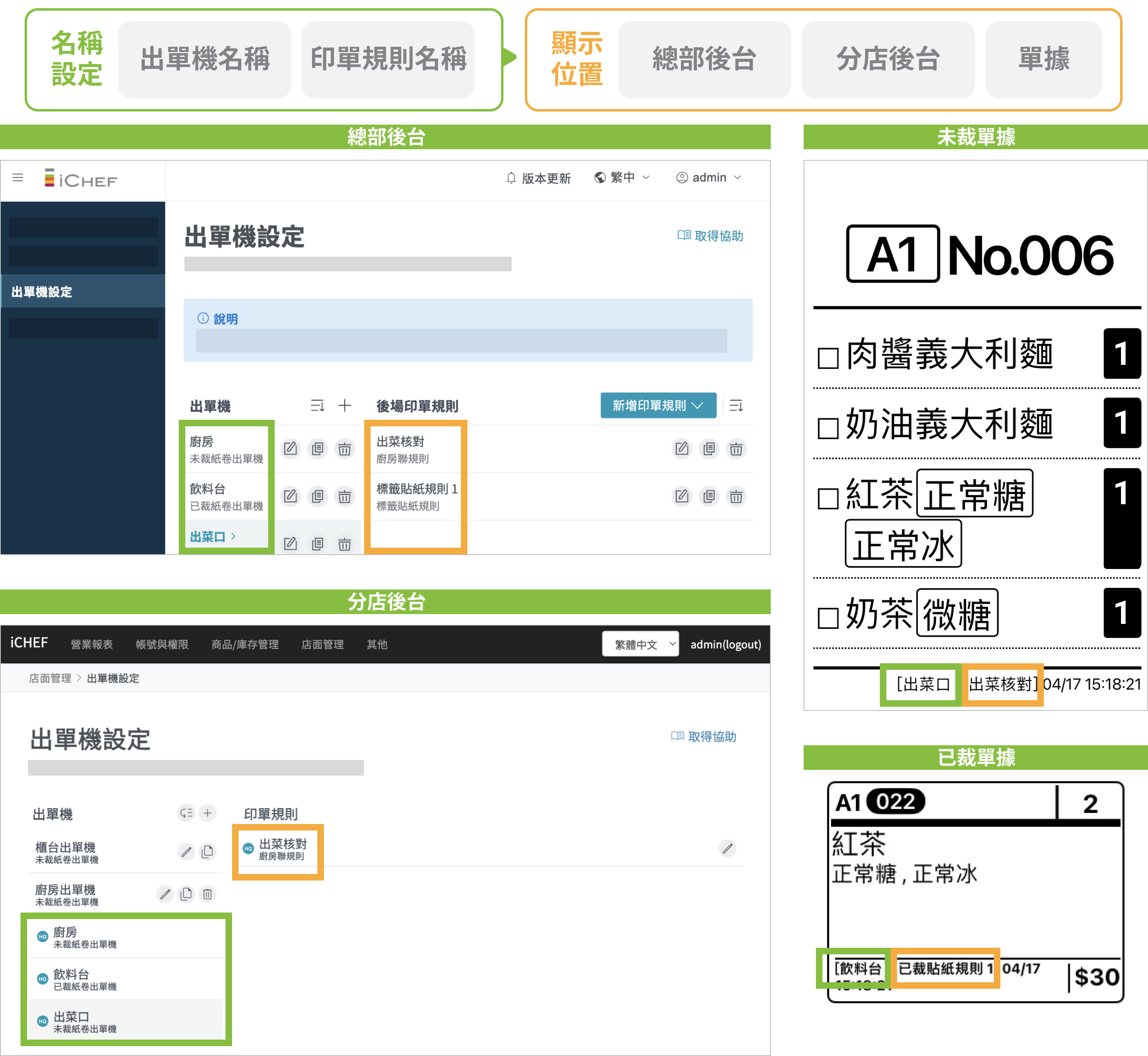This screenshot has height=1056, width=1148.
Task: Click the delete trash icon for 廚房 printer
Action: 344,448
